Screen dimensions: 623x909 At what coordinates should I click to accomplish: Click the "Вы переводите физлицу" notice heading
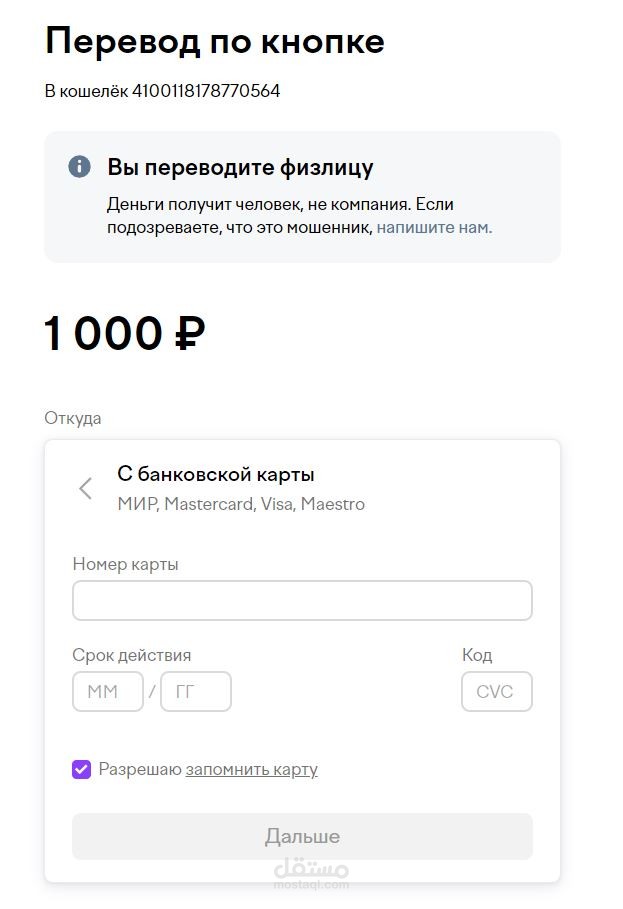click(240, 167)
